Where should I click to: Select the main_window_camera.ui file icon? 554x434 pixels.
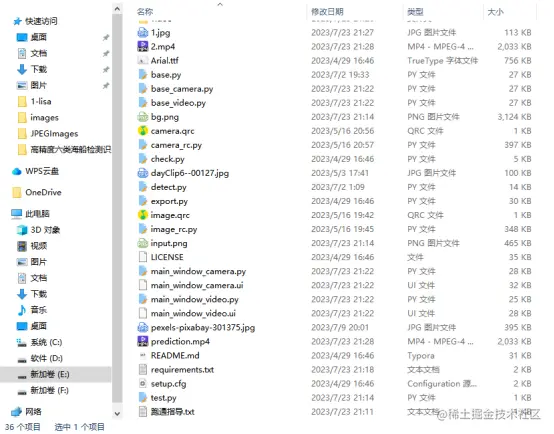pos(142,285)
